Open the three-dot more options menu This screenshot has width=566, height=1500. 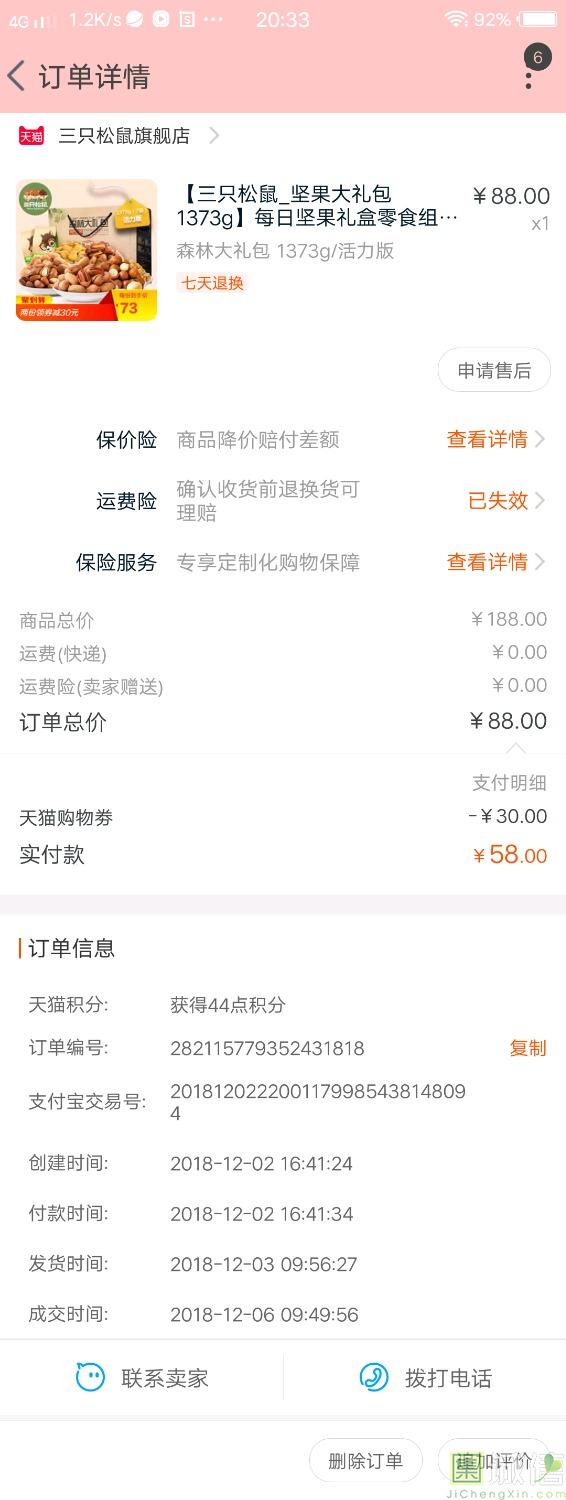point(529,76)
